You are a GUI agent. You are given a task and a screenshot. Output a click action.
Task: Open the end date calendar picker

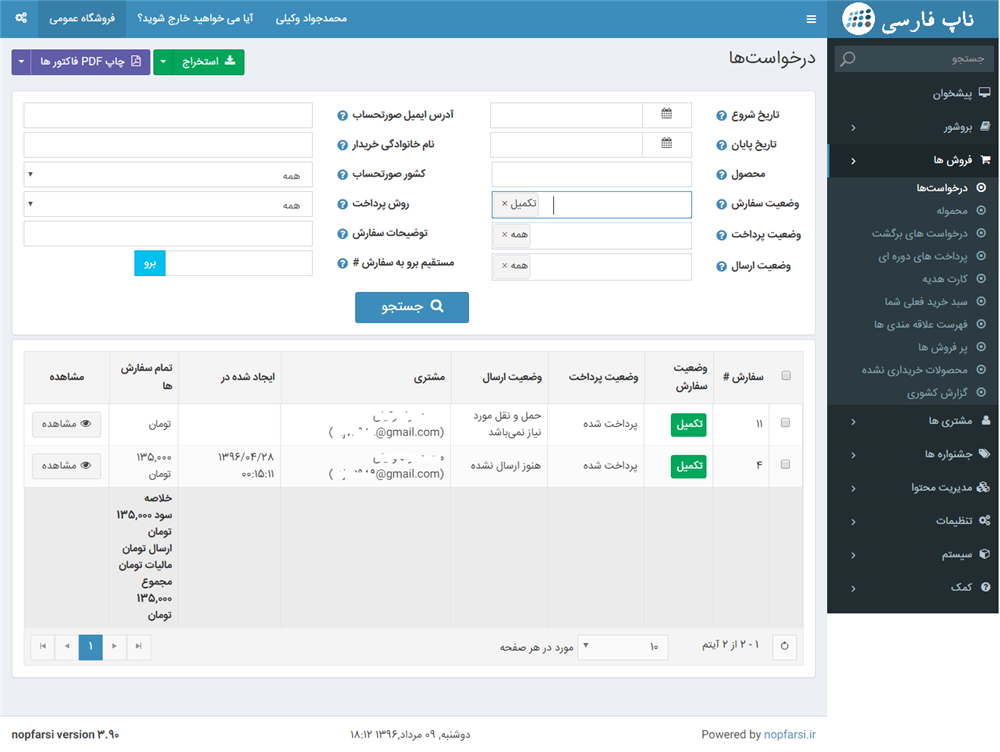point(667,144)
